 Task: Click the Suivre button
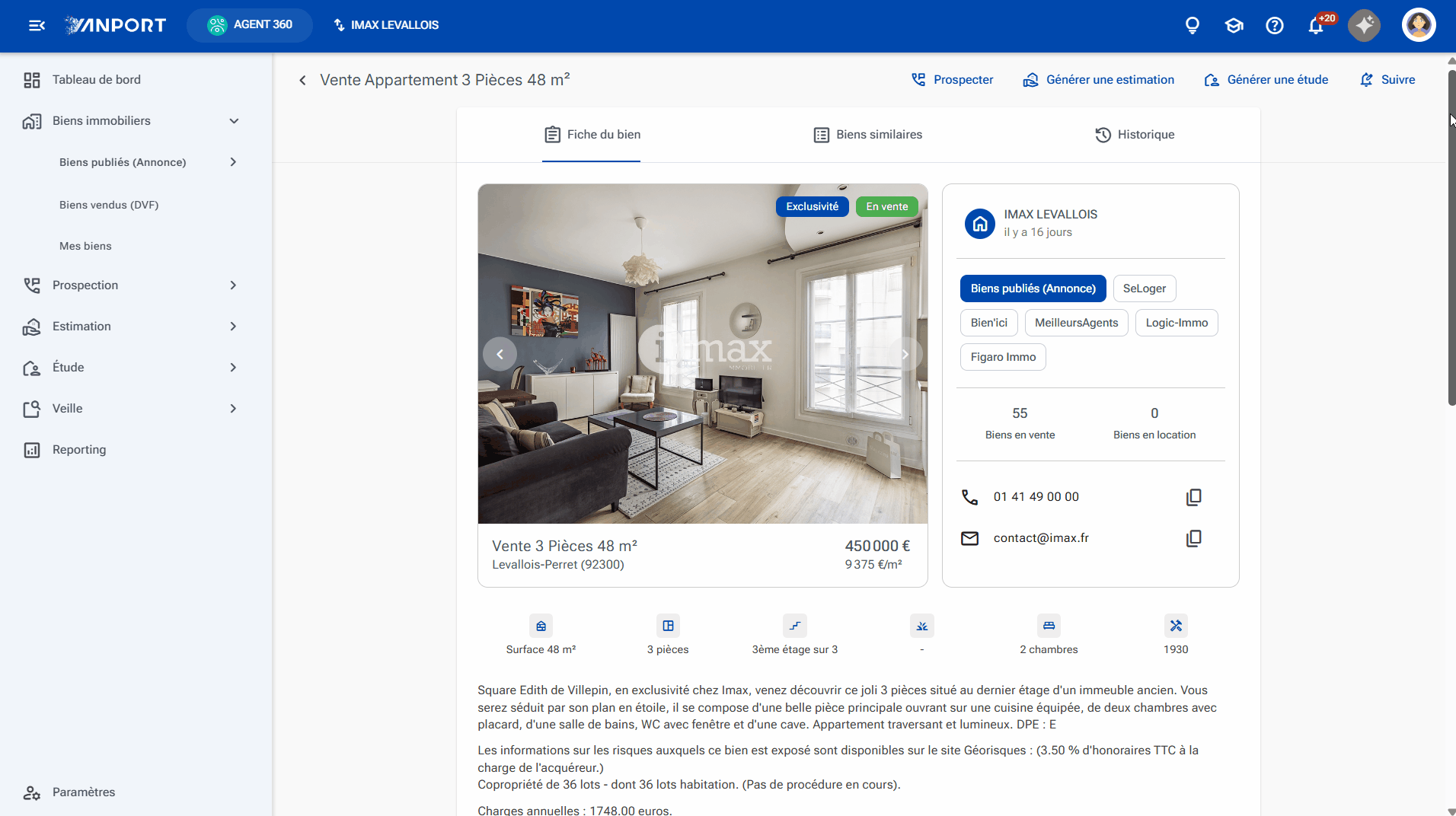(x=1387, y=80)
